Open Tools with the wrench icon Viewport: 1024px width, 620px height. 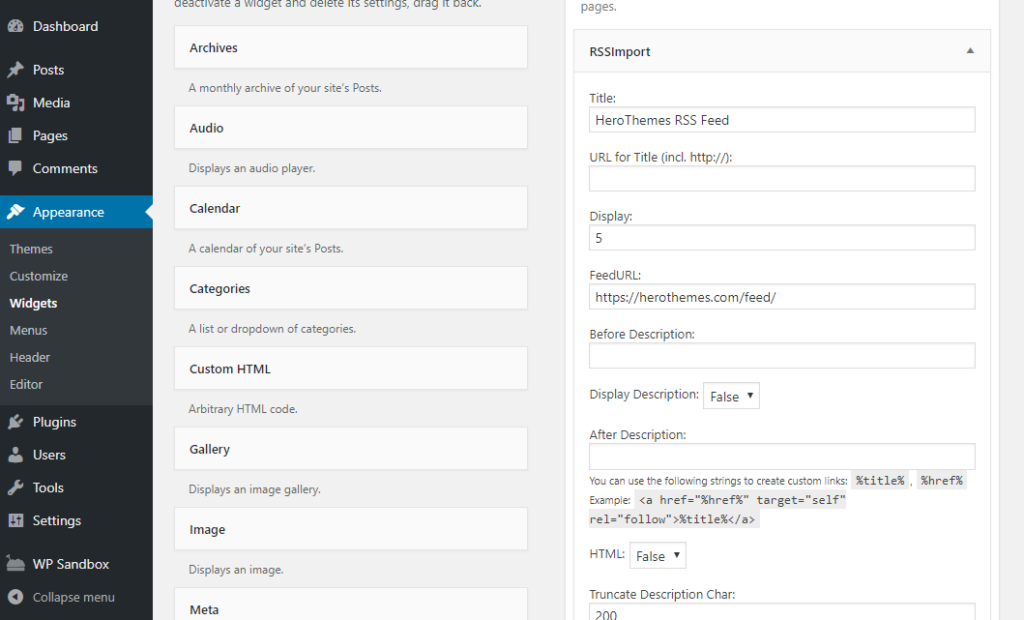pos(17,487)
